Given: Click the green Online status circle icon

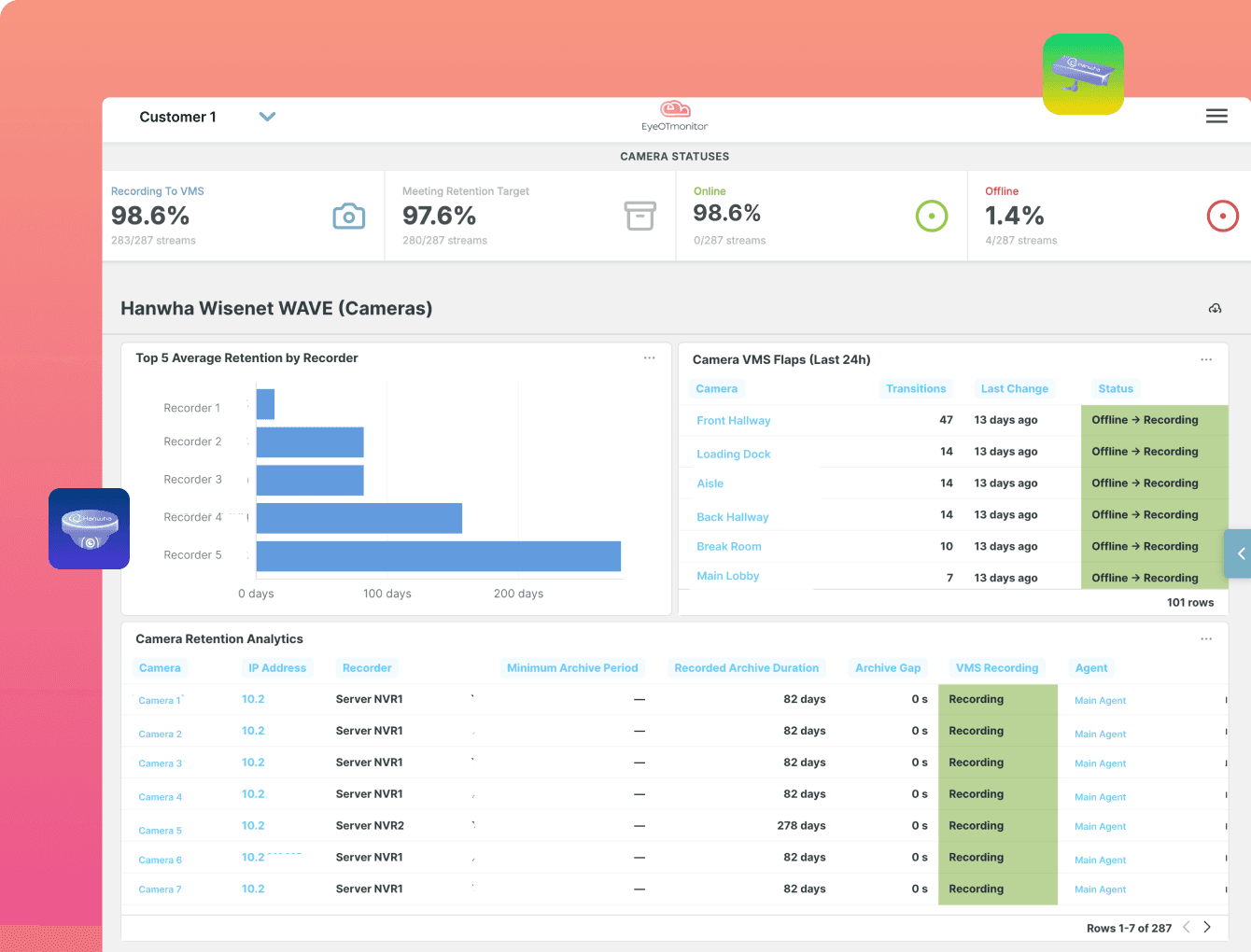Looking at the screenshot, I should click(932, 217).
